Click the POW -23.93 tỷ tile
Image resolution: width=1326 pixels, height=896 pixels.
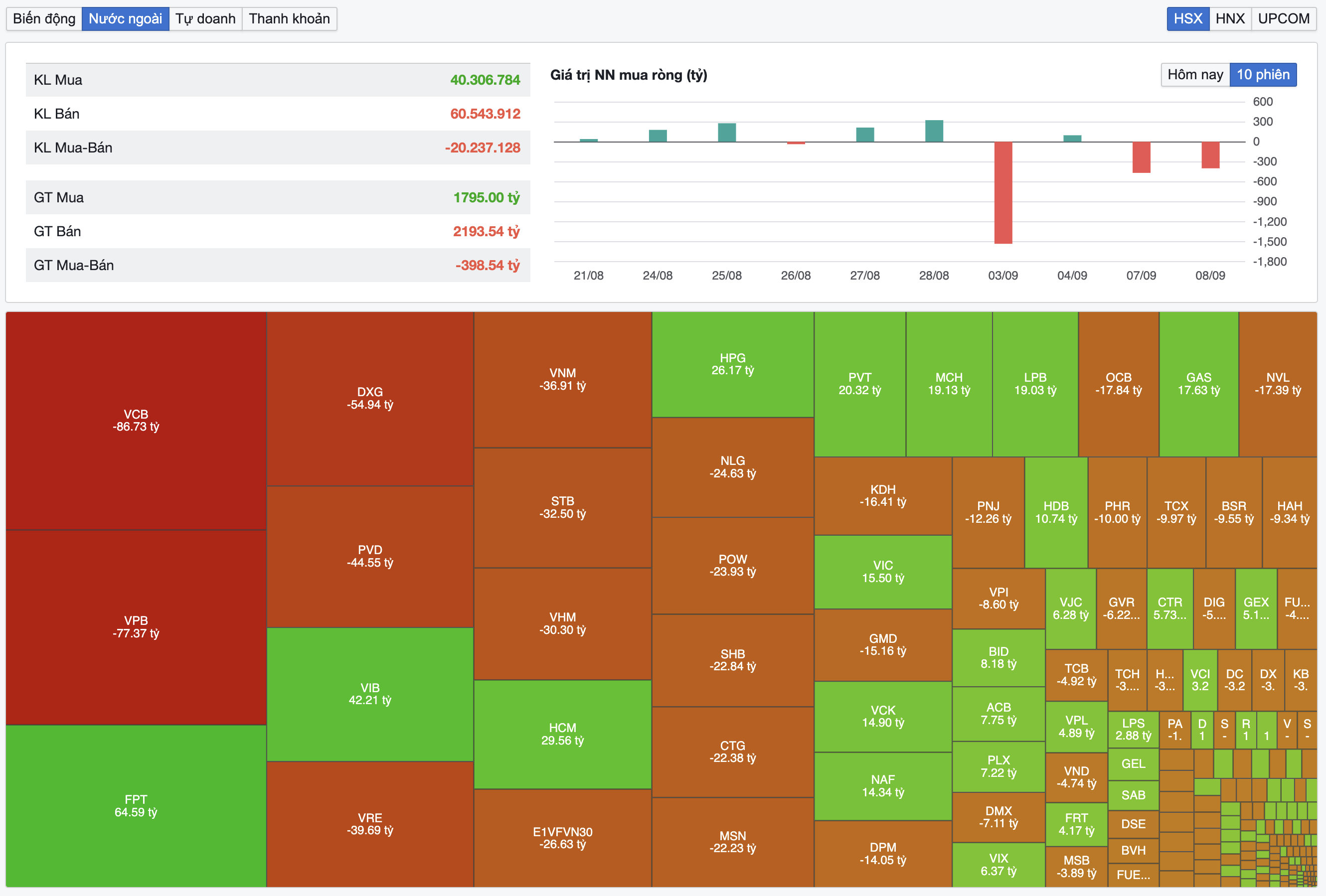coord(733,566)
